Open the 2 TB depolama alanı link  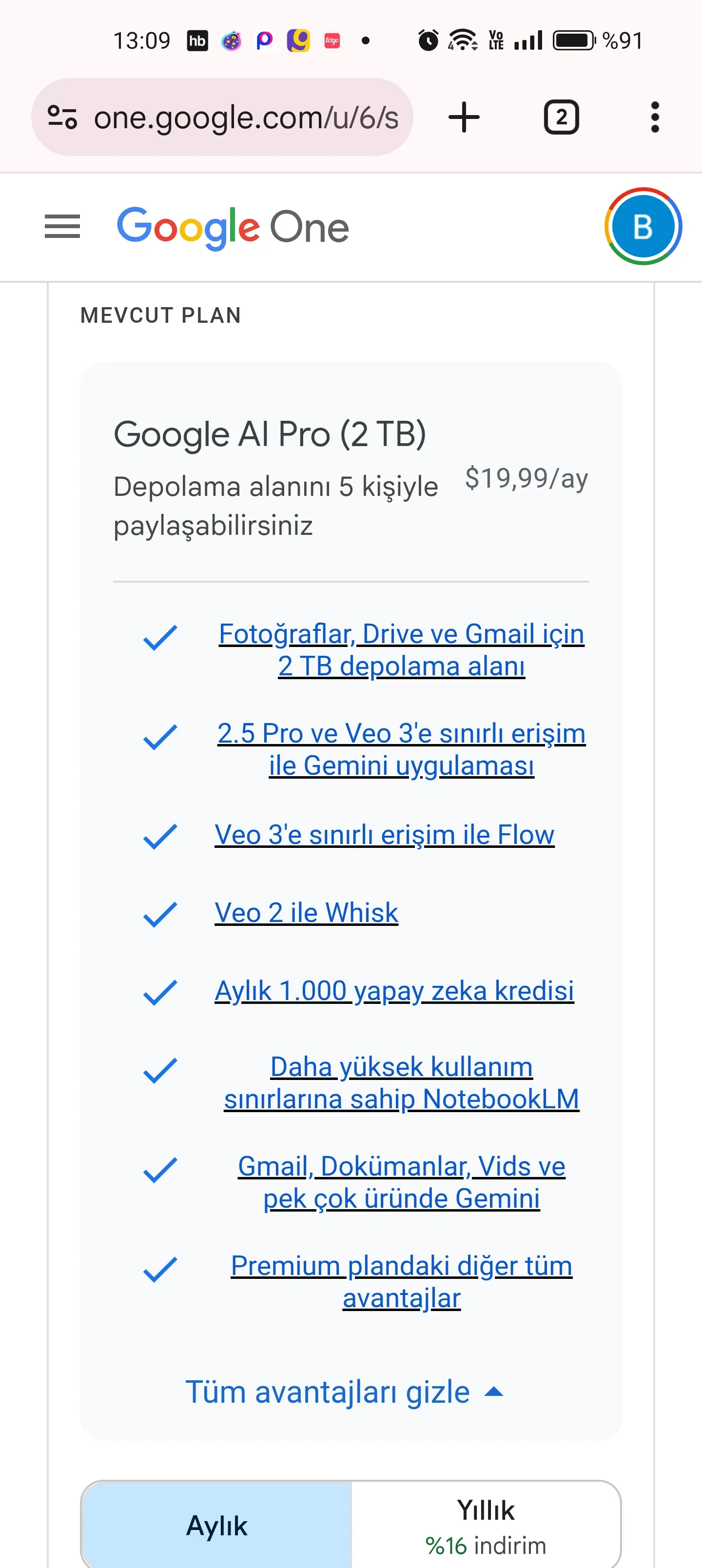(x=401, y=649)
